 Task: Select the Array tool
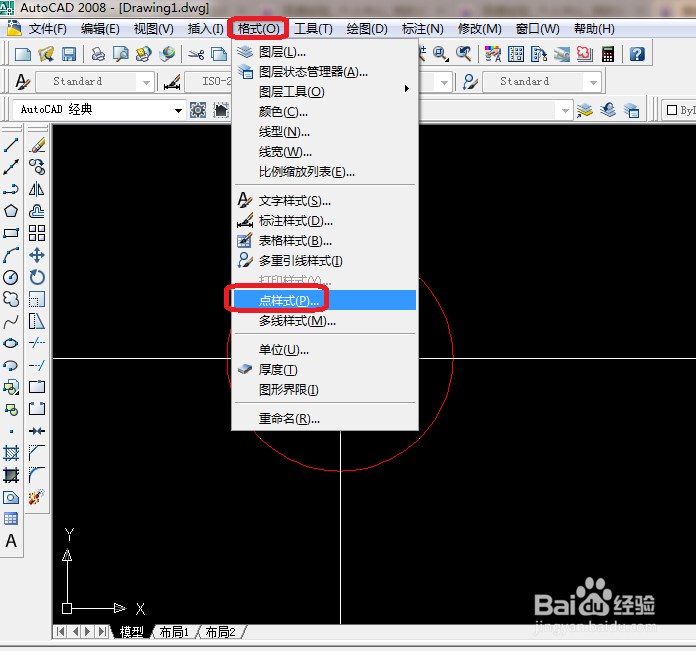point(37,233)
